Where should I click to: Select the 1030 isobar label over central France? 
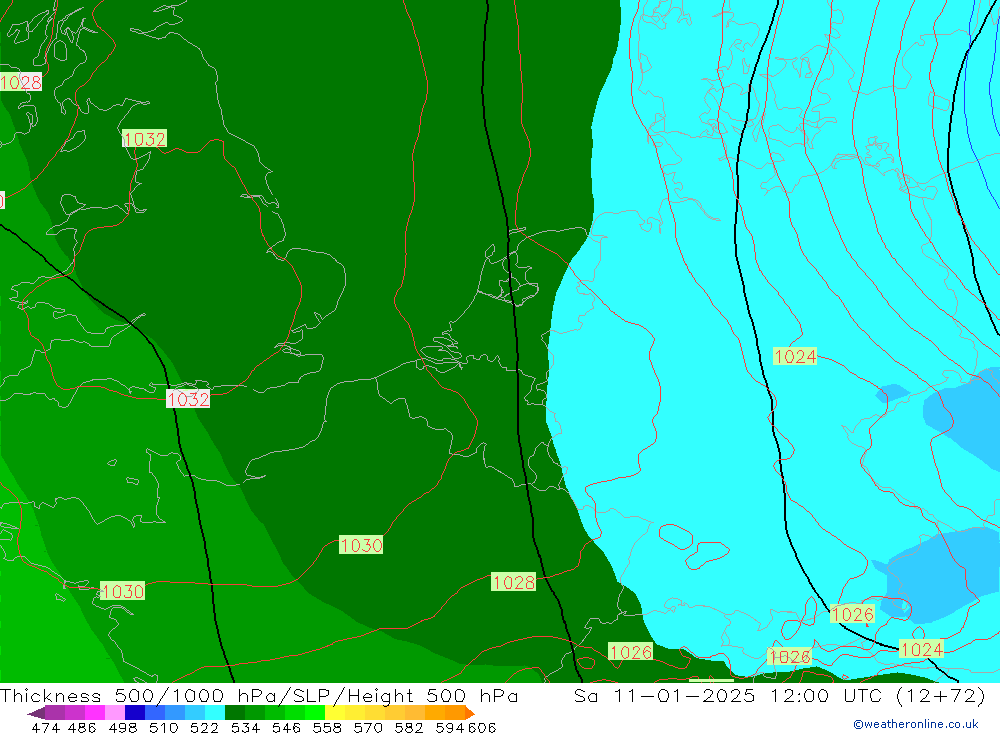pos(361,545)
